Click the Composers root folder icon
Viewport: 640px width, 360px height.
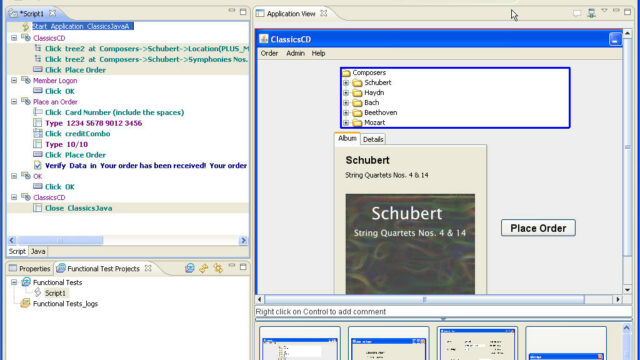click(x=346, y=73)
